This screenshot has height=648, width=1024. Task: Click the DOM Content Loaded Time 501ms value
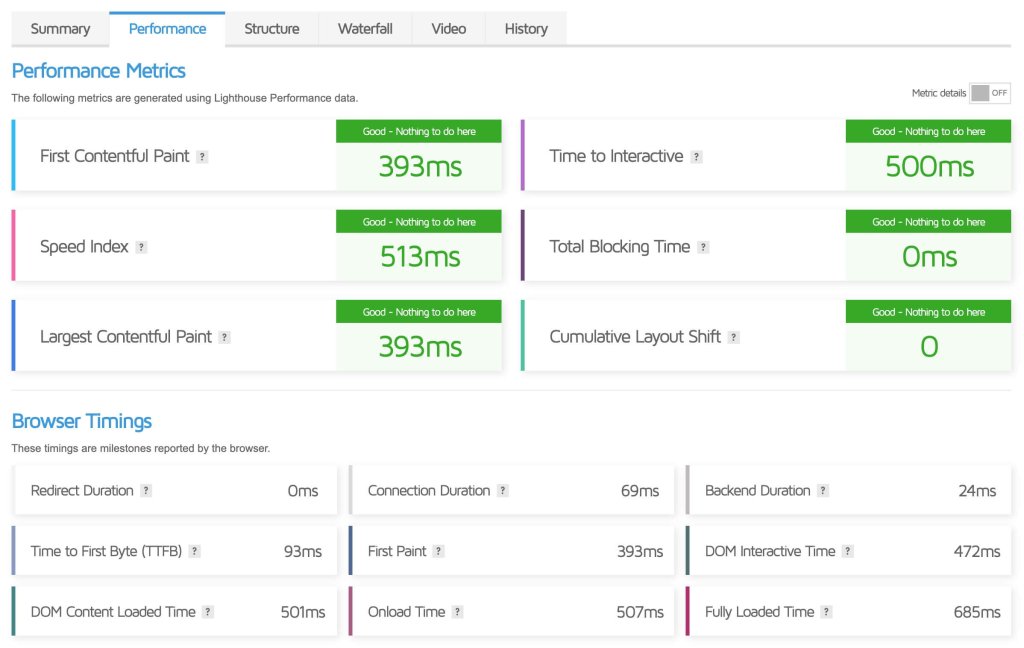(303, 612)
